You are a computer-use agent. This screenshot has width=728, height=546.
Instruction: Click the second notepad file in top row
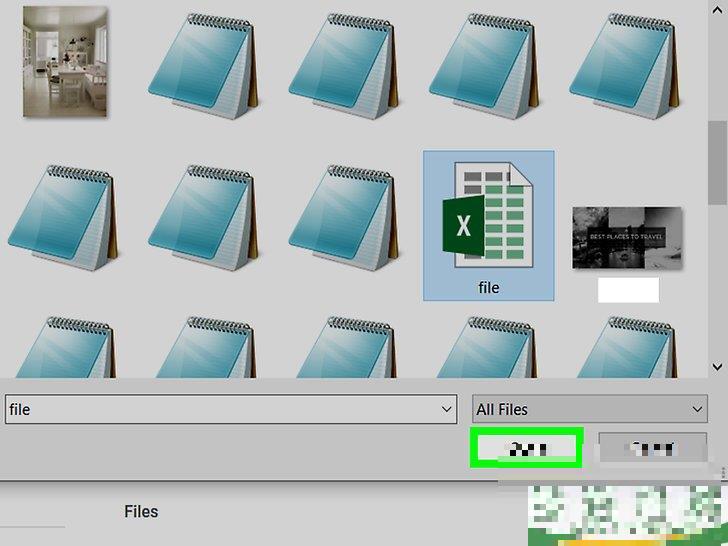click(x=344, y=65)
